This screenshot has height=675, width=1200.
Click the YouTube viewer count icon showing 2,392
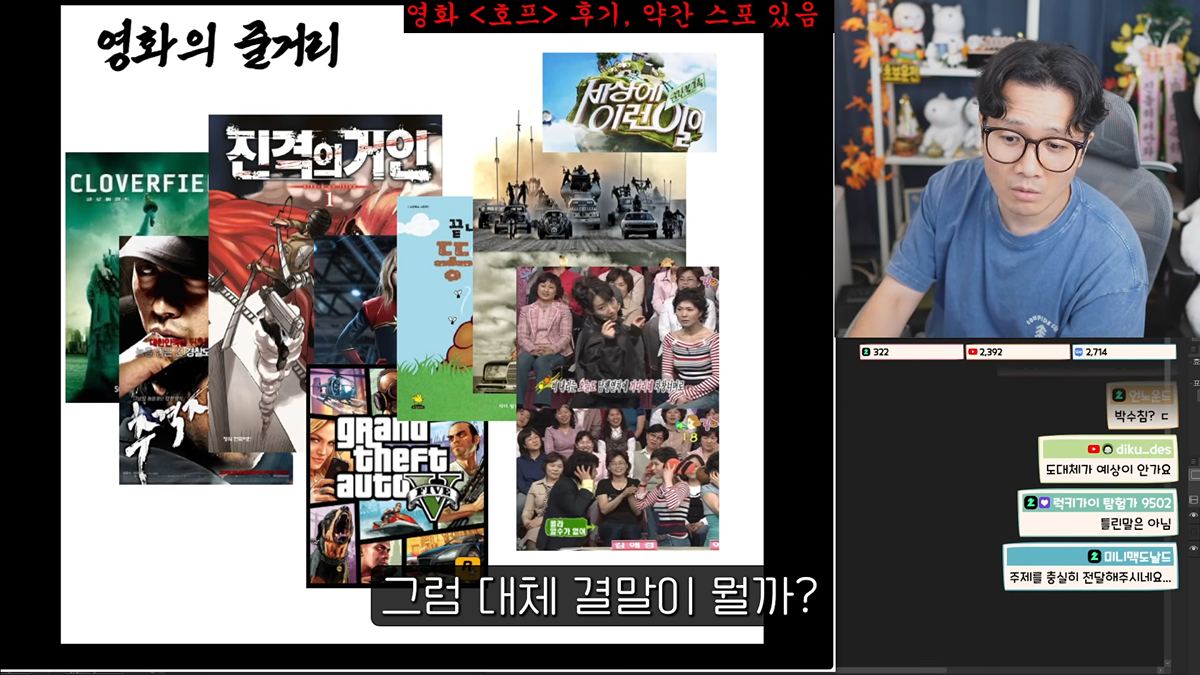pos(972,352)
